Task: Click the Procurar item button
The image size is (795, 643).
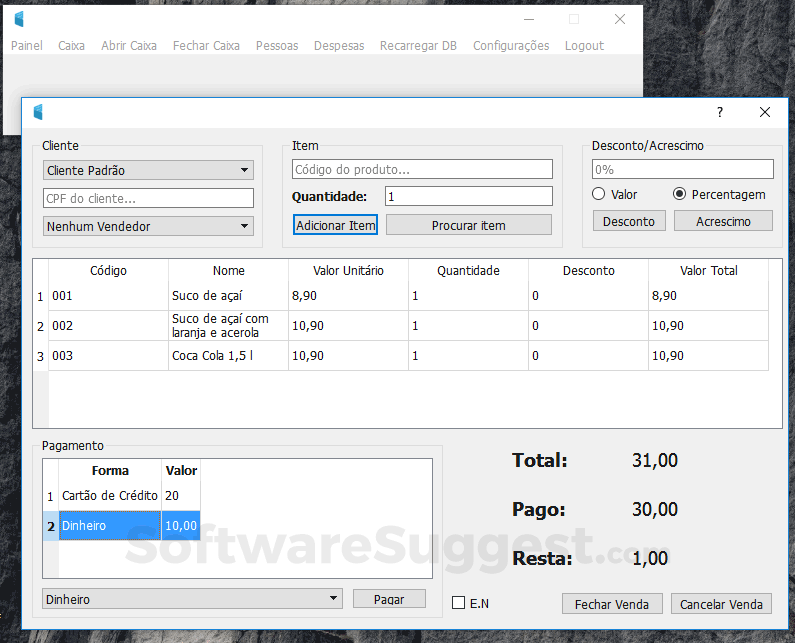Action: [x=468, y=225]
